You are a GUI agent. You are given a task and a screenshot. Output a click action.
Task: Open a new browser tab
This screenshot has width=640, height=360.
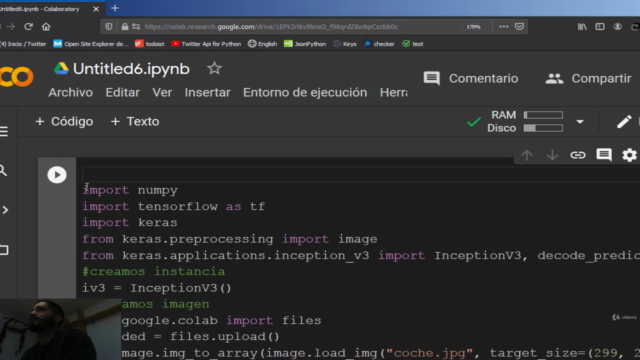click(115, 8)
